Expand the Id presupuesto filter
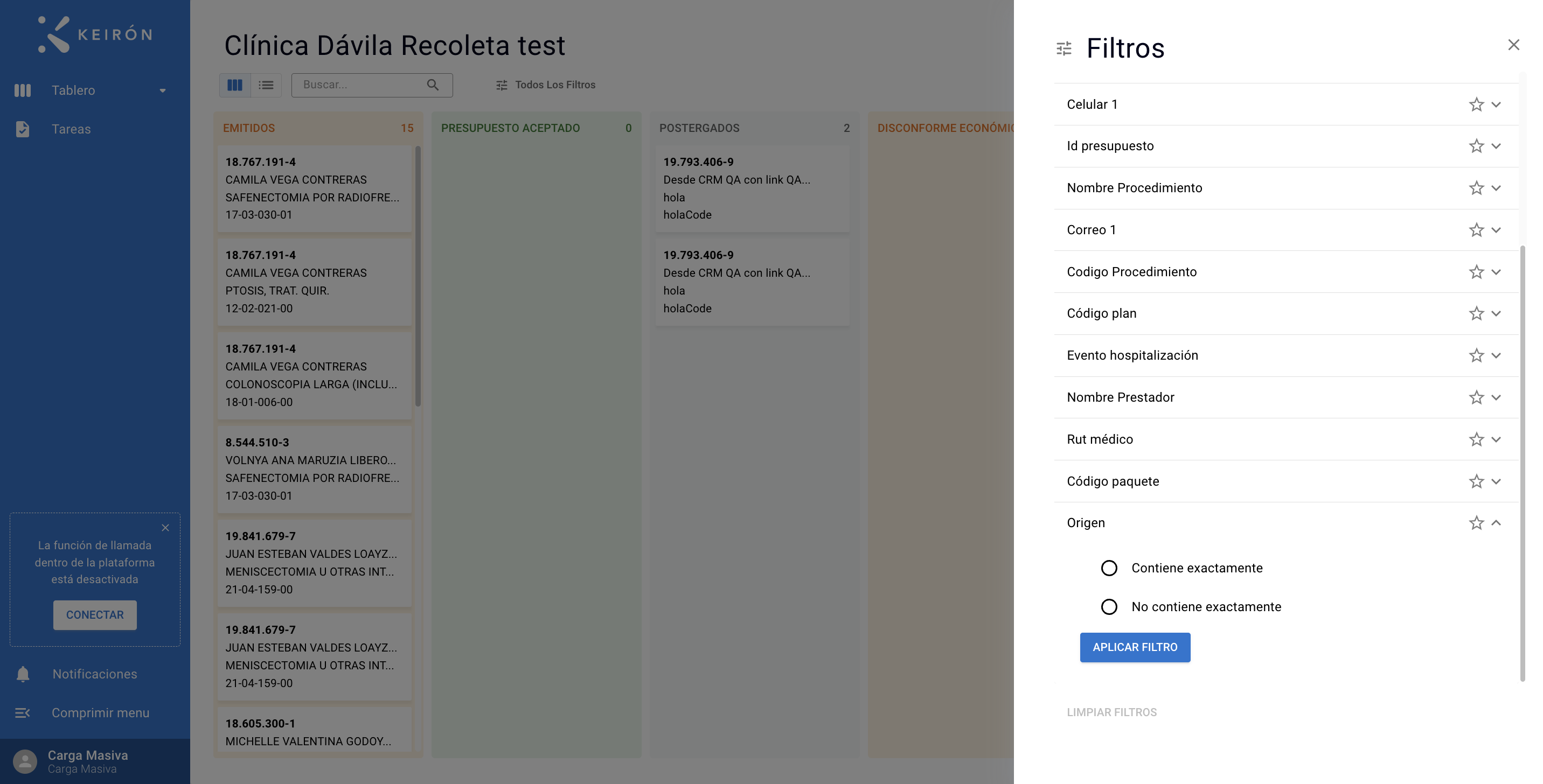Screen dimensions: 1543x784 [1496, 146]
